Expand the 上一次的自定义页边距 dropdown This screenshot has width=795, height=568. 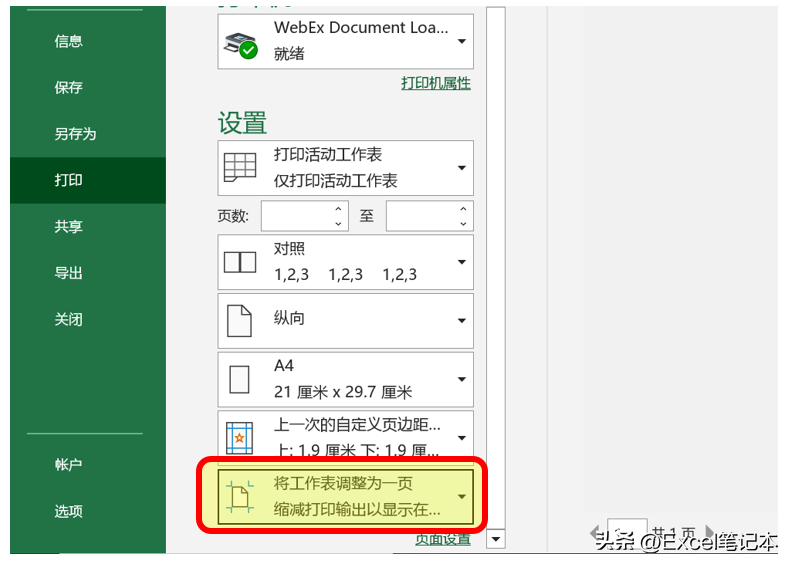coord(461,438)
